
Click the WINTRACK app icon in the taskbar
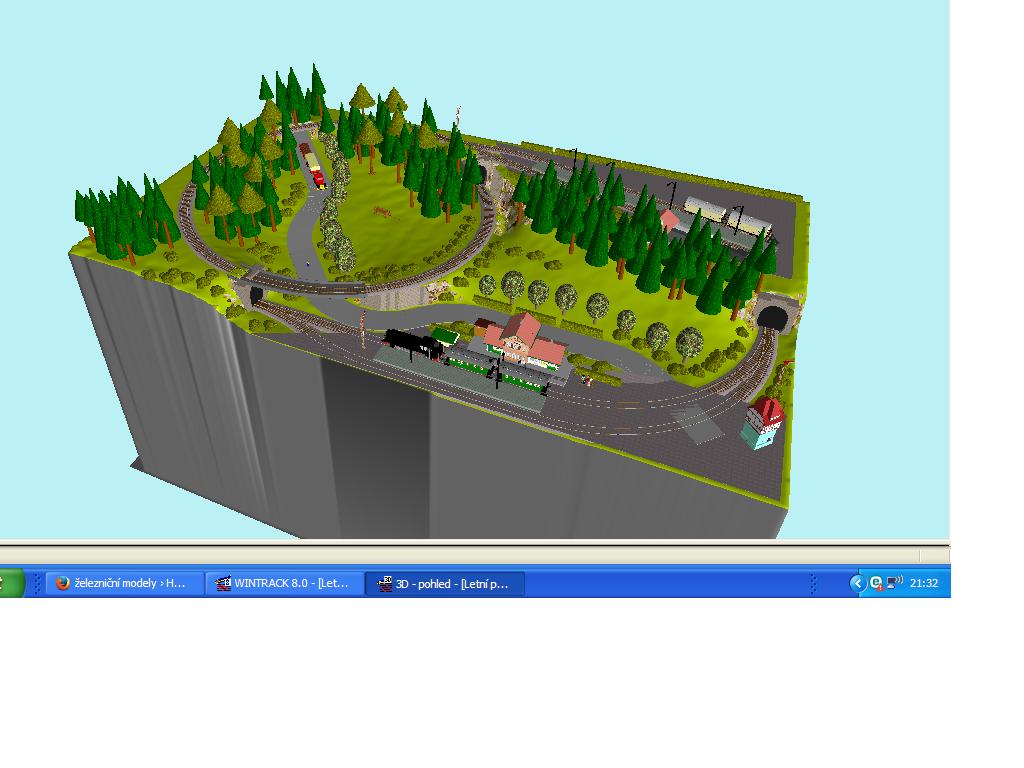(224, 583)
